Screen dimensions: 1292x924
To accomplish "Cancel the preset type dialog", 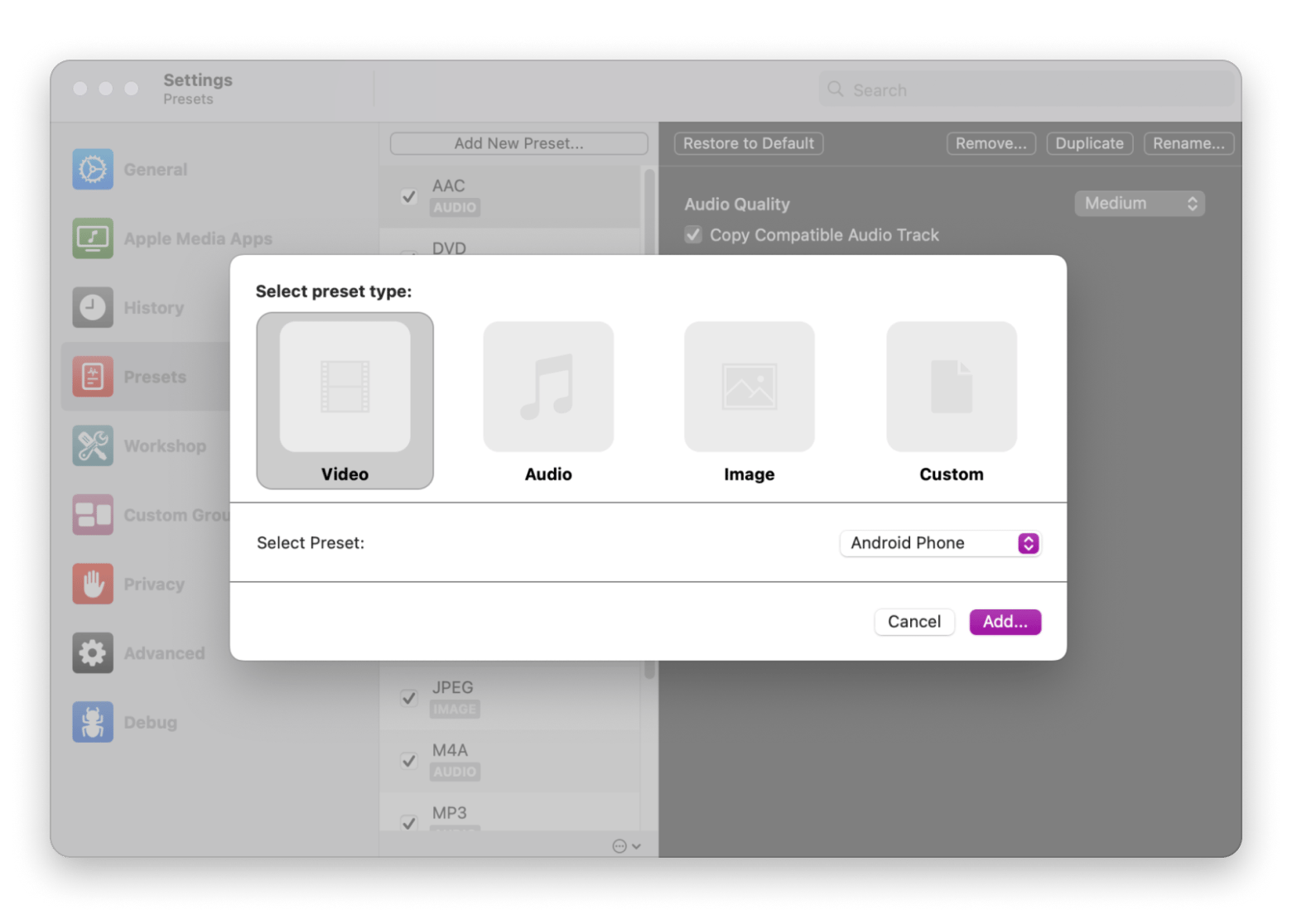I will click(914, 622).
